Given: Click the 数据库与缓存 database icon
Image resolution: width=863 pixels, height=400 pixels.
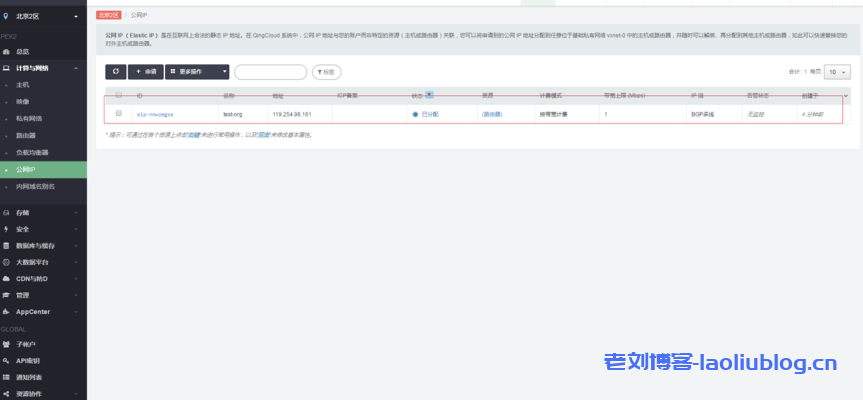Looking at the screenshot, I should point(7,245).
